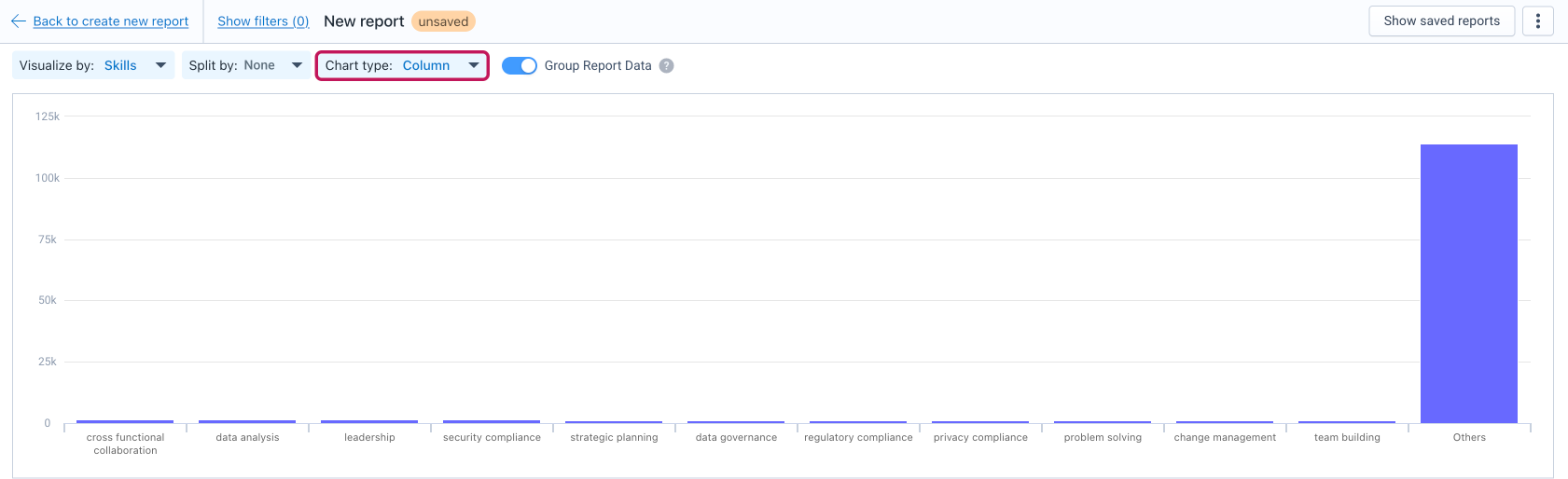
Task: Click the 100k y-axis value
Action: click(47, 178)
